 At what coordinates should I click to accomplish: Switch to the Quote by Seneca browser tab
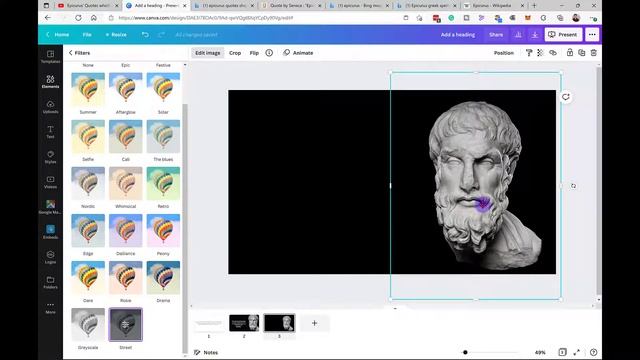[x=291, y=6]
